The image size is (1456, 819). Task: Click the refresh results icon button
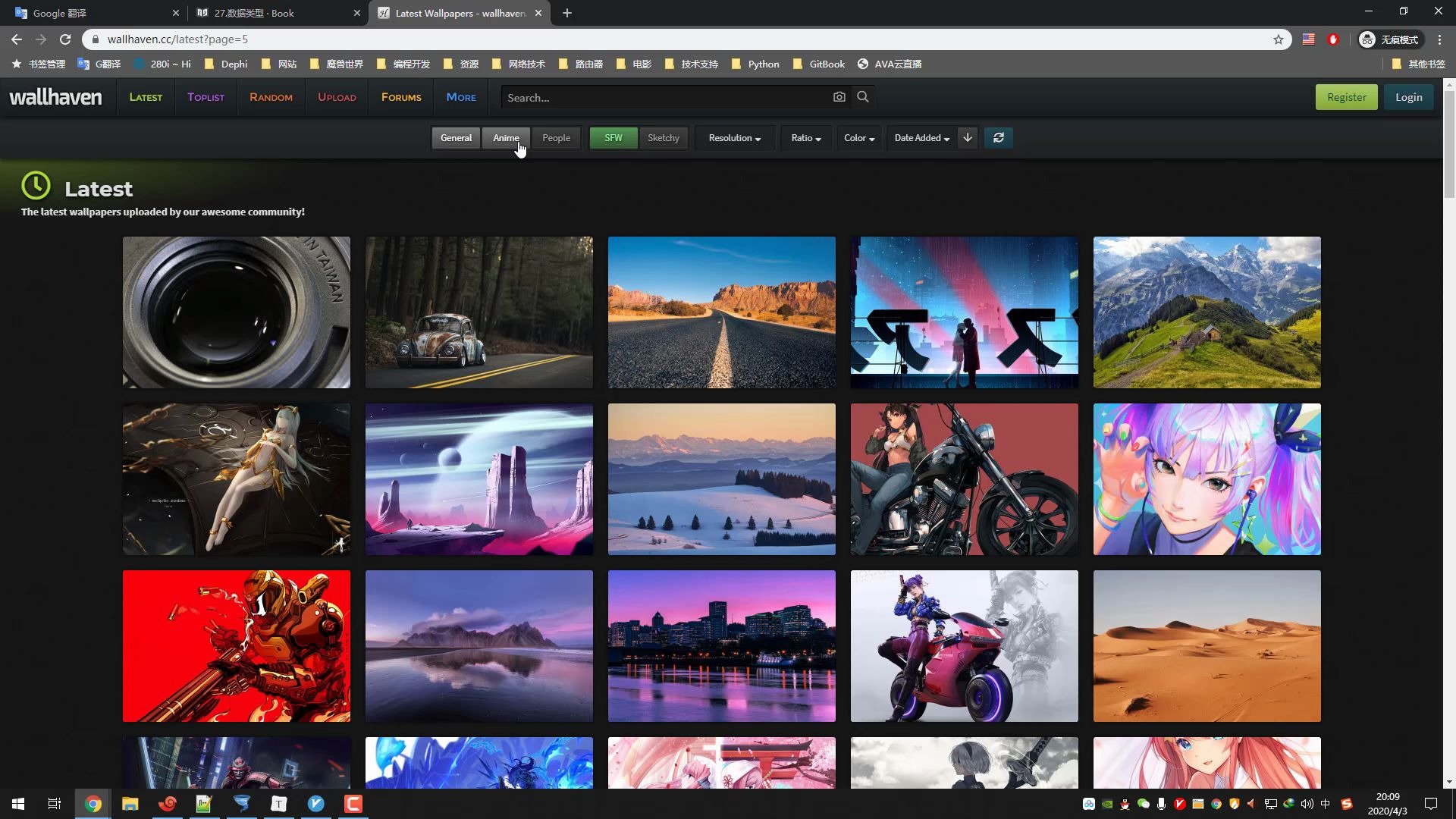click(998, 138)
